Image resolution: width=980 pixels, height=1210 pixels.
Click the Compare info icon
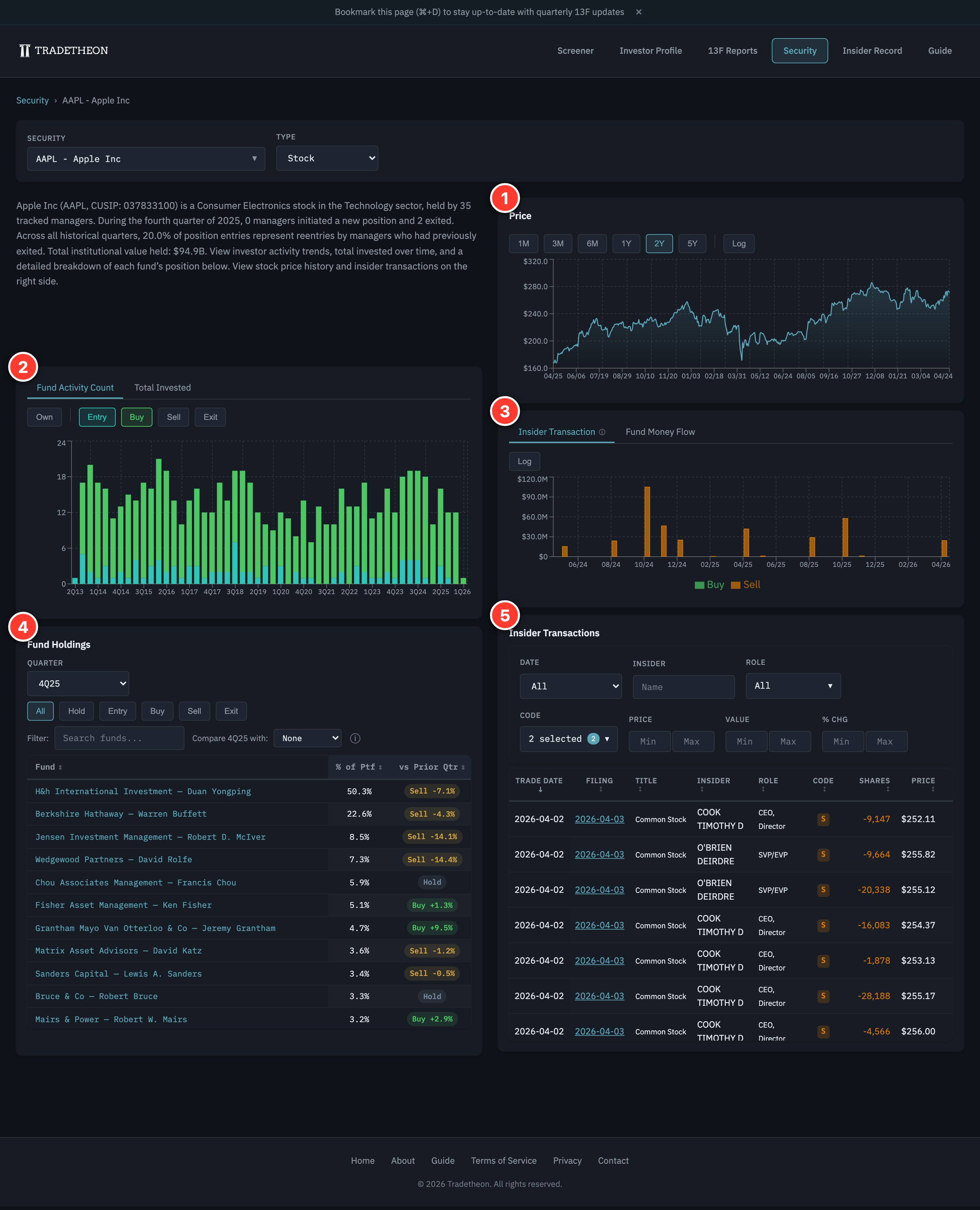click(x=355, y=738)
